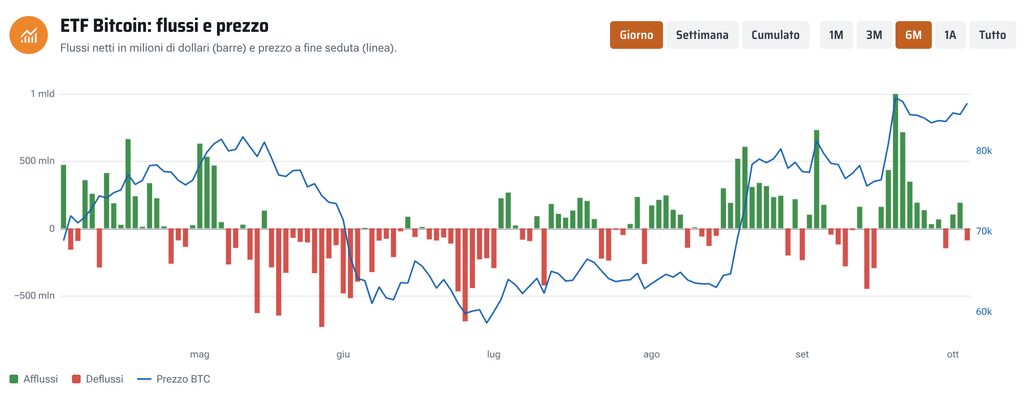The image size is (1024, 395).
Task: Toggle the Prezzo BTC legend entry
Action: 173,379
